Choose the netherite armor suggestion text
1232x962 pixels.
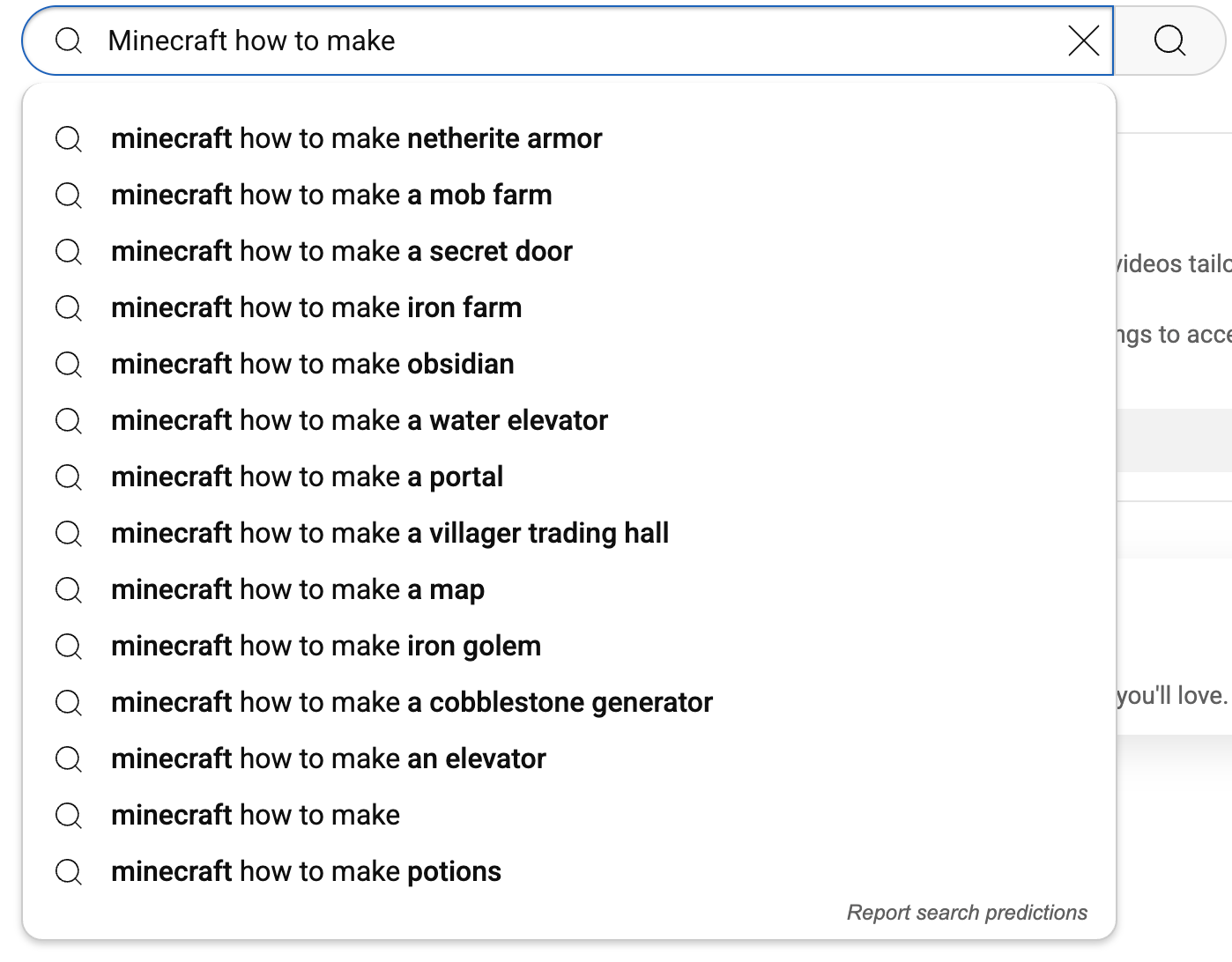coord(356,139)
